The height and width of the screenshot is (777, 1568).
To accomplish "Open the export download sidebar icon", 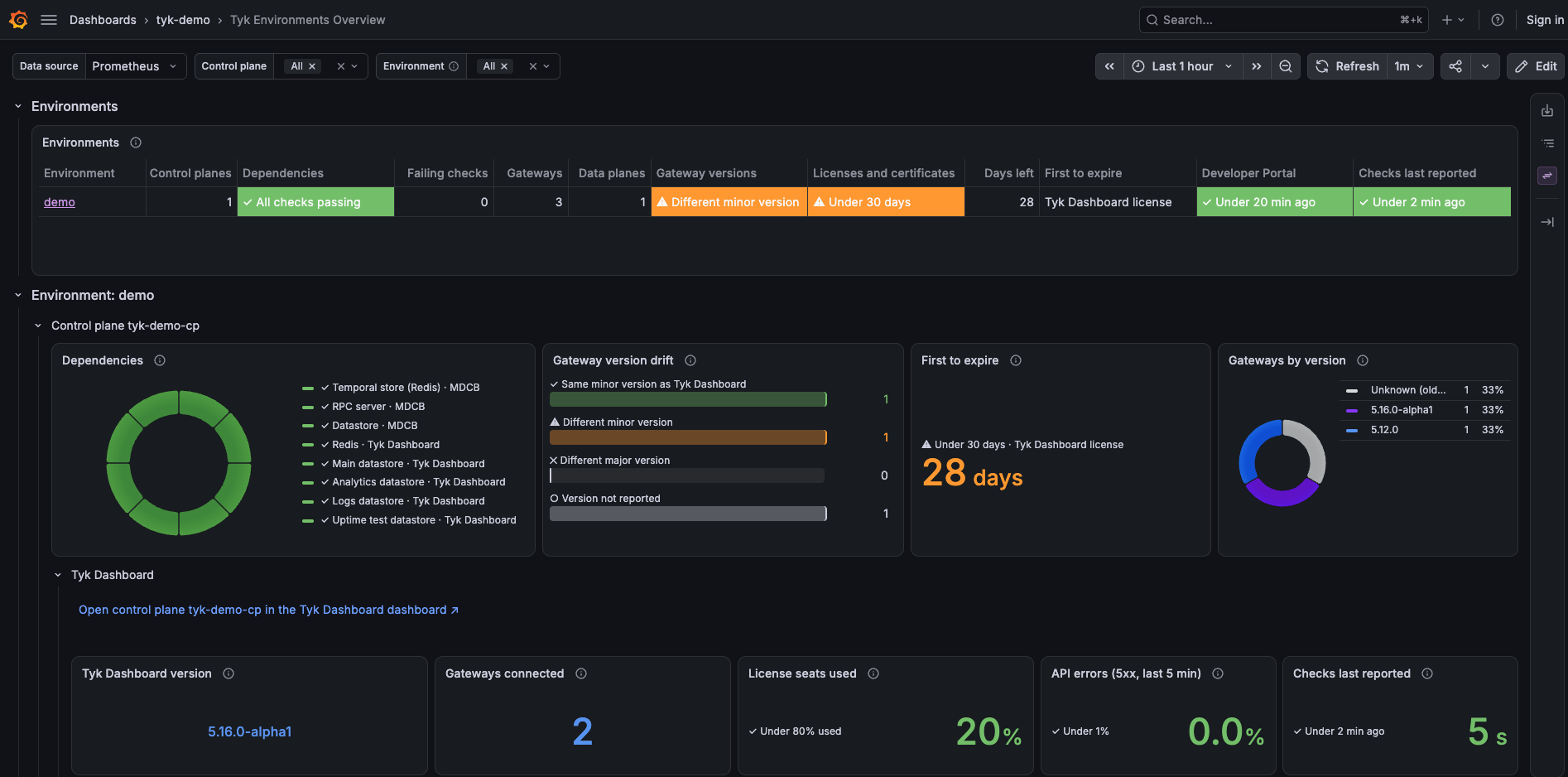I will 1547,111.
